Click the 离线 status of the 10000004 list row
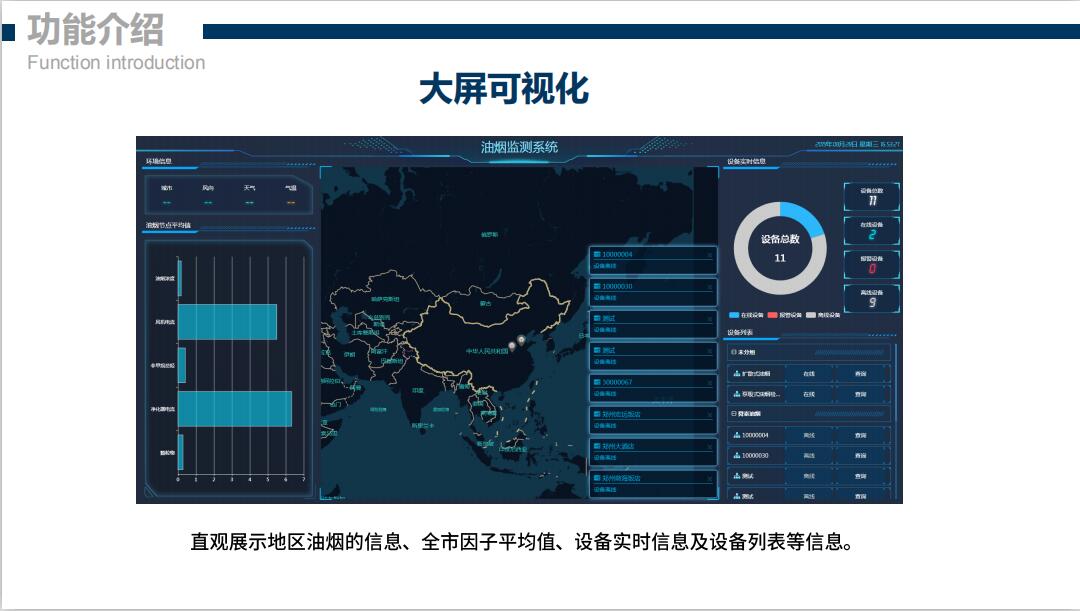The width and height of the screenshot is (1080, 611). click(x=809, y=435)
